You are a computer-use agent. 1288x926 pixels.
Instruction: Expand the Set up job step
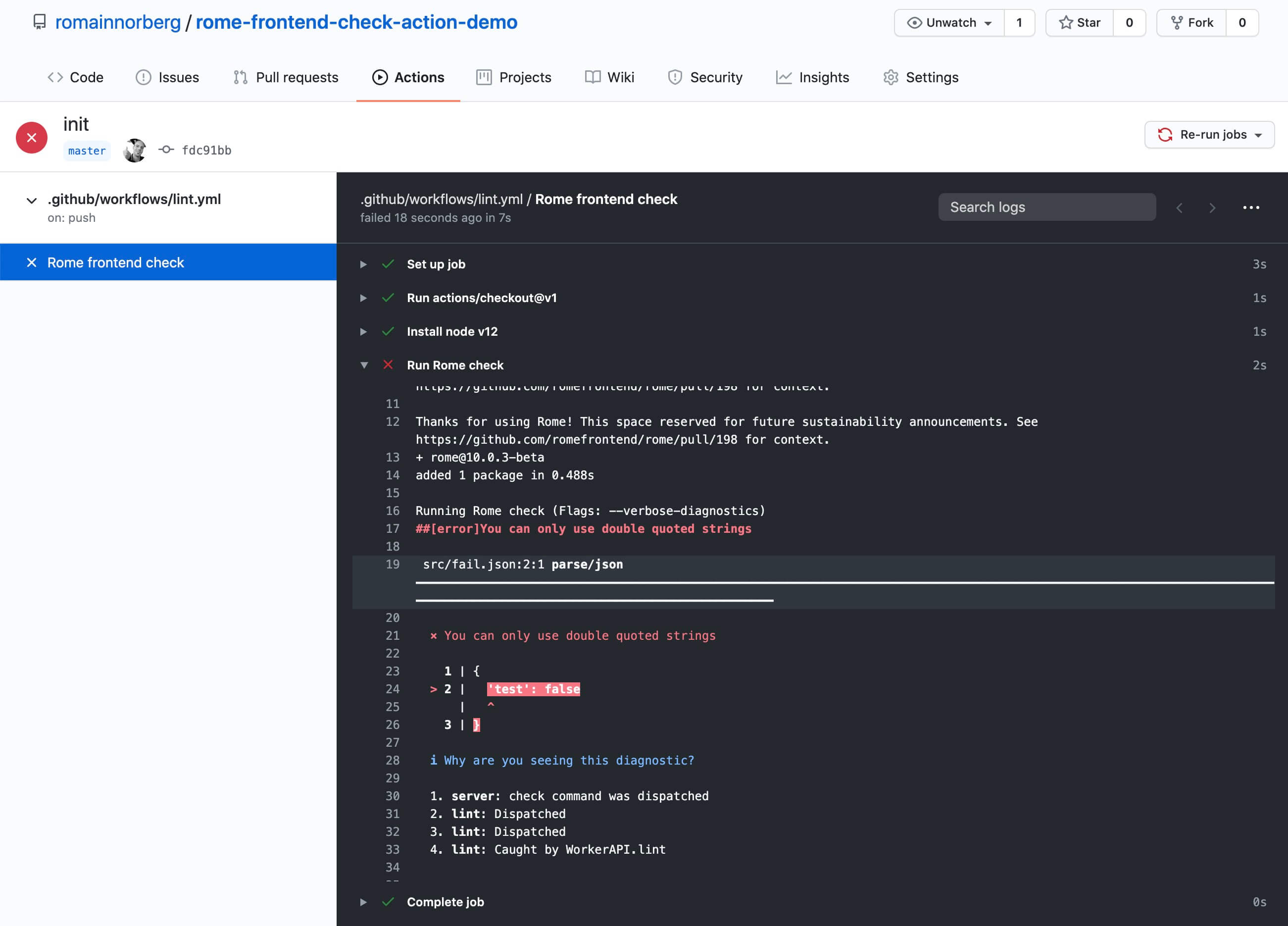tap(363, 264)
